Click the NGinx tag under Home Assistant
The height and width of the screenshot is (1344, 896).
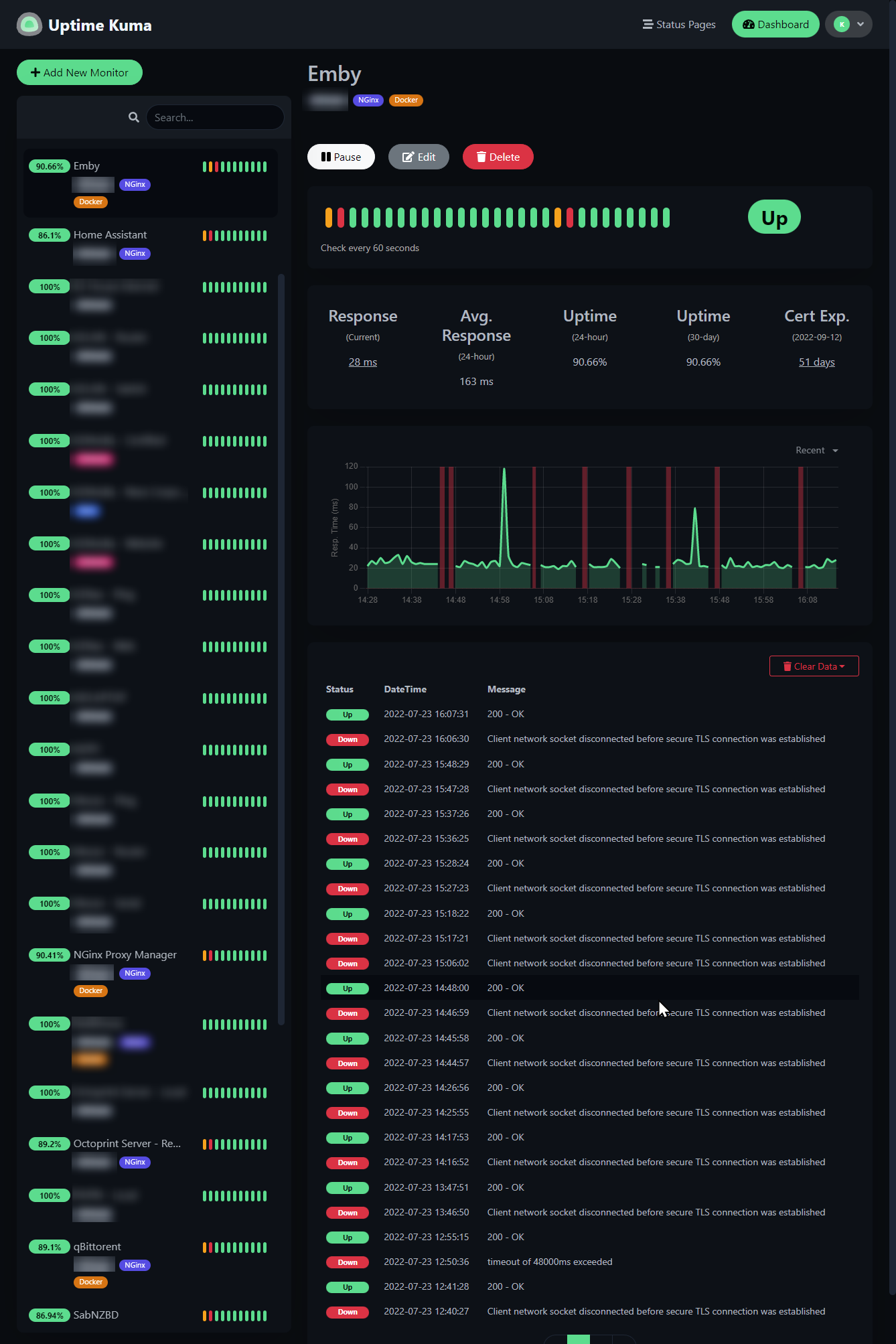[x=135, y=254]
